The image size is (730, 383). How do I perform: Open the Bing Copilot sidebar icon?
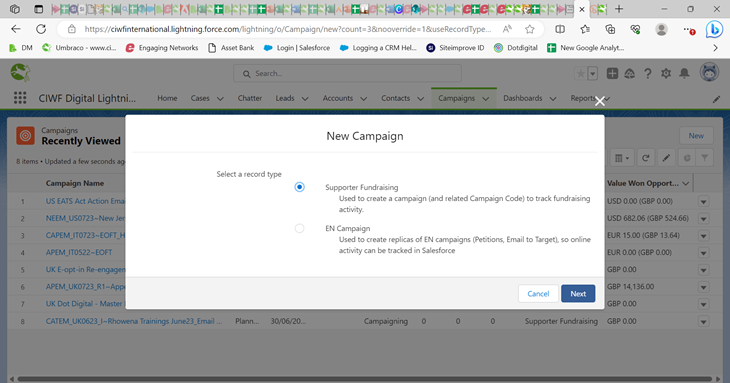click(714, 29)
